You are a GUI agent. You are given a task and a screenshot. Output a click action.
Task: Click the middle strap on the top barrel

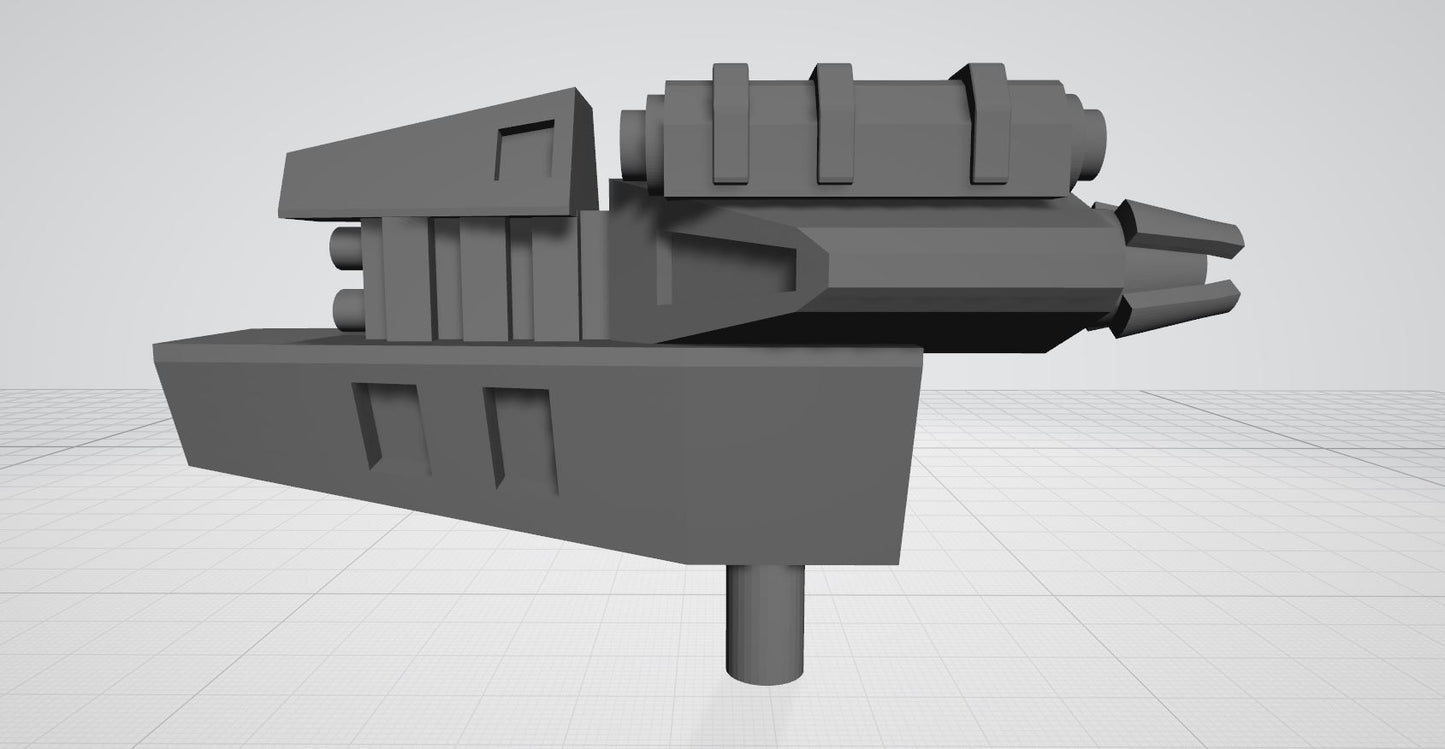834,125
